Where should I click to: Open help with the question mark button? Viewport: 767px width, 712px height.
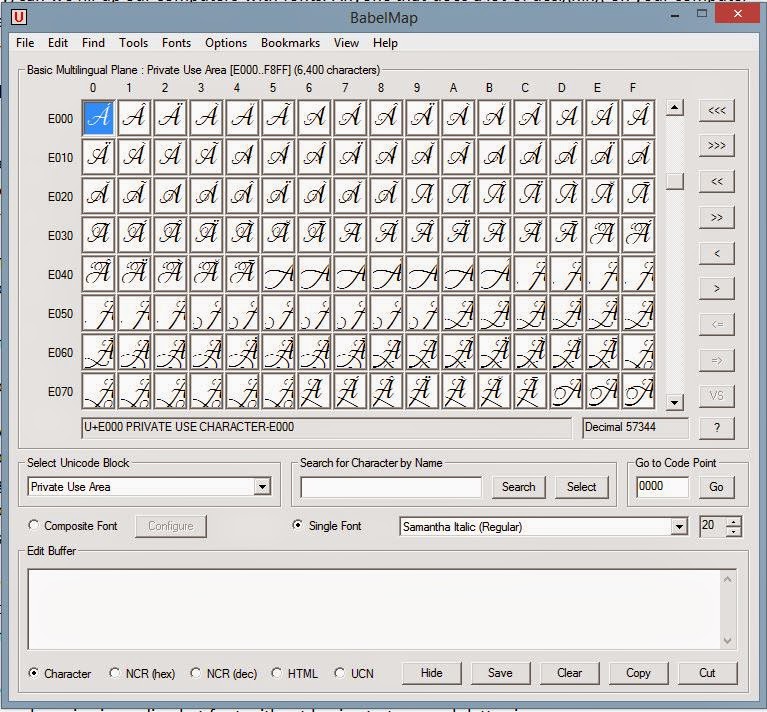coord(716,428)
